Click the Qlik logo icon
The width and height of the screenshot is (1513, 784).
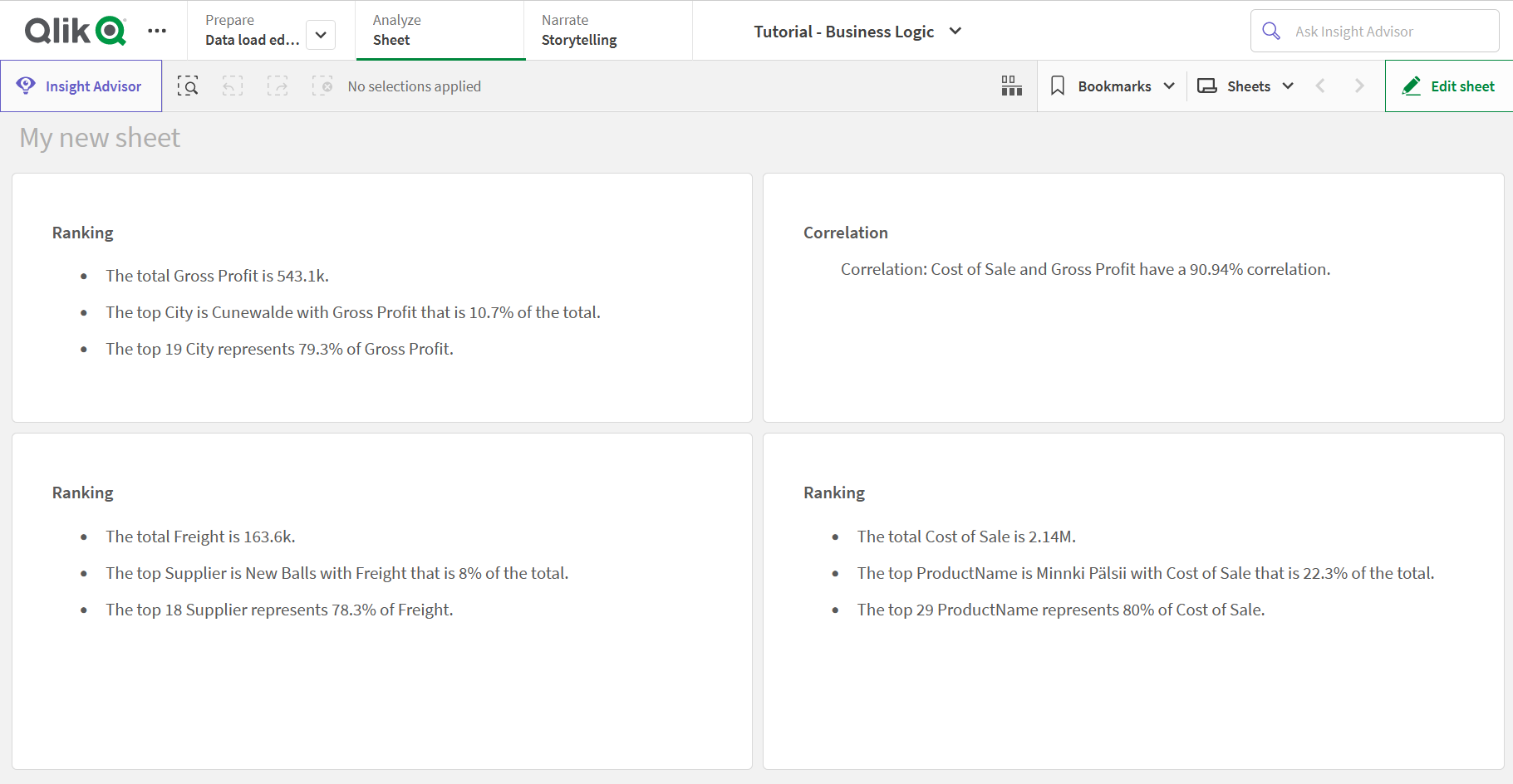point(75,31)
